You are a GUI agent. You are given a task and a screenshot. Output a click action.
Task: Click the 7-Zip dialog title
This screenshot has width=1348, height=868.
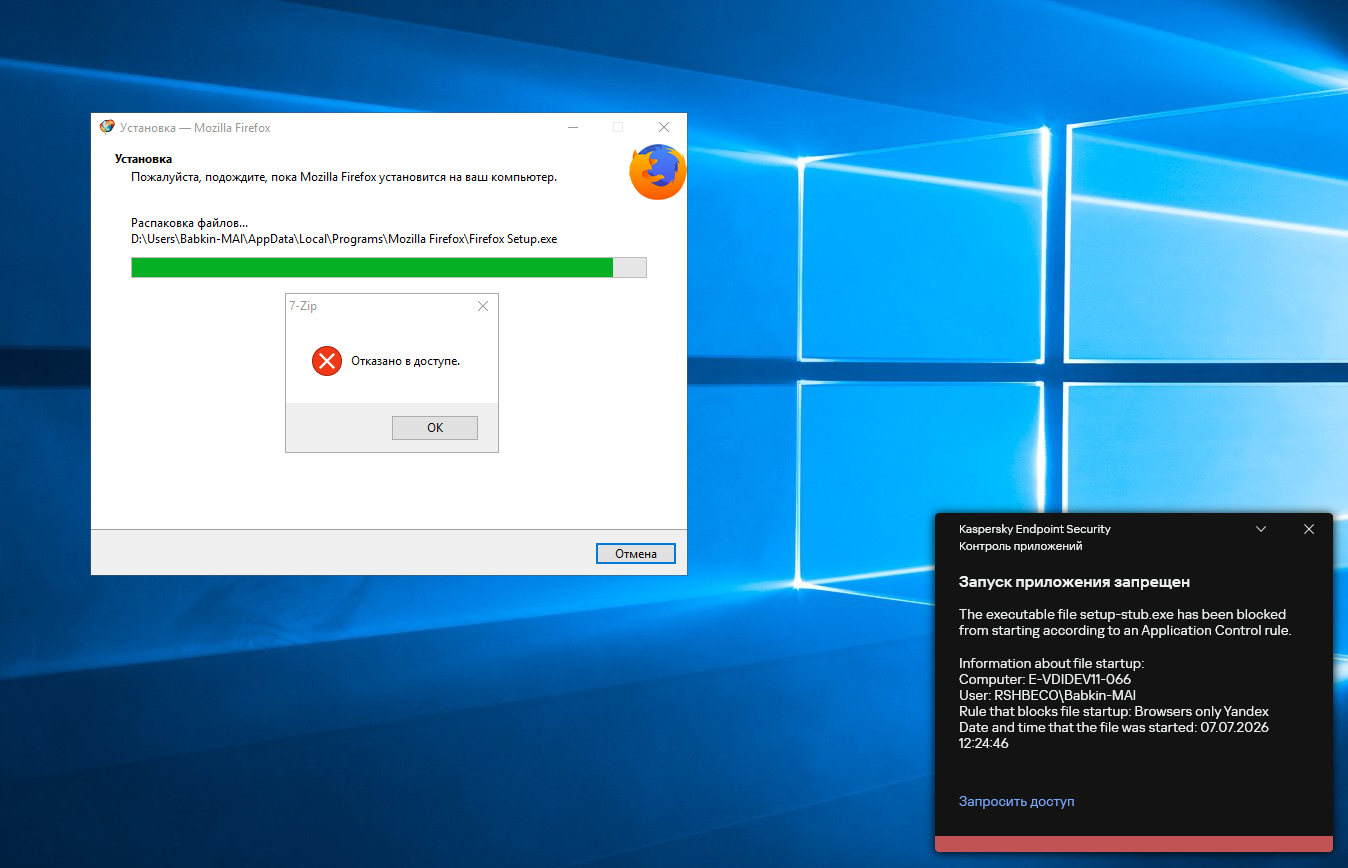[303, 306]
